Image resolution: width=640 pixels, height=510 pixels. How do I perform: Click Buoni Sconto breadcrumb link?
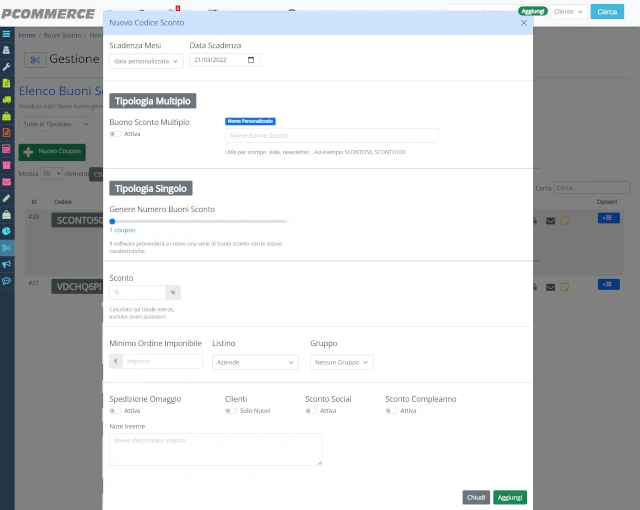(x=62, y=35)
